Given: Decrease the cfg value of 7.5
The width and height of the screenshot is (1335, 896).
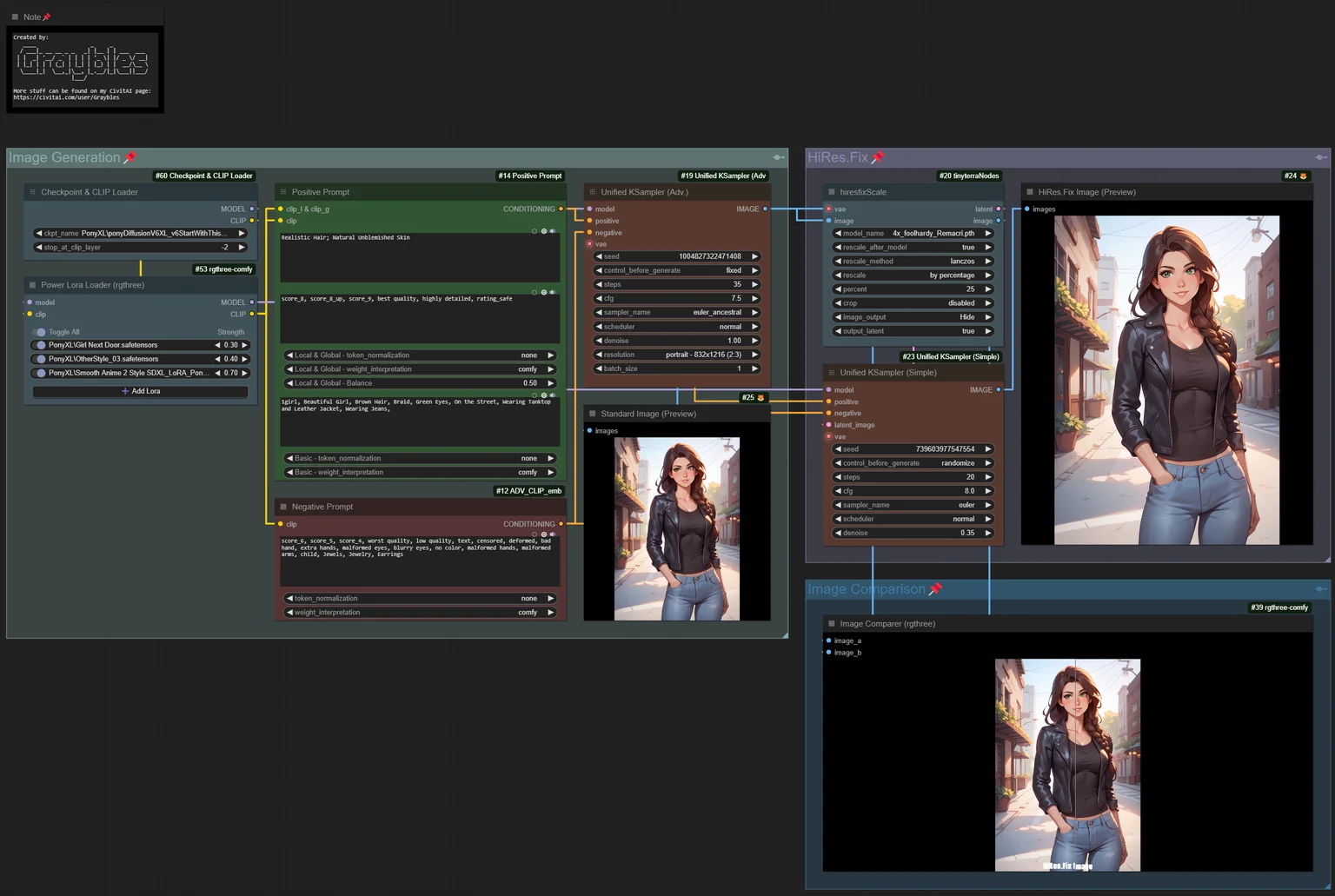Looking at the screenshot, I should point(599,299).
